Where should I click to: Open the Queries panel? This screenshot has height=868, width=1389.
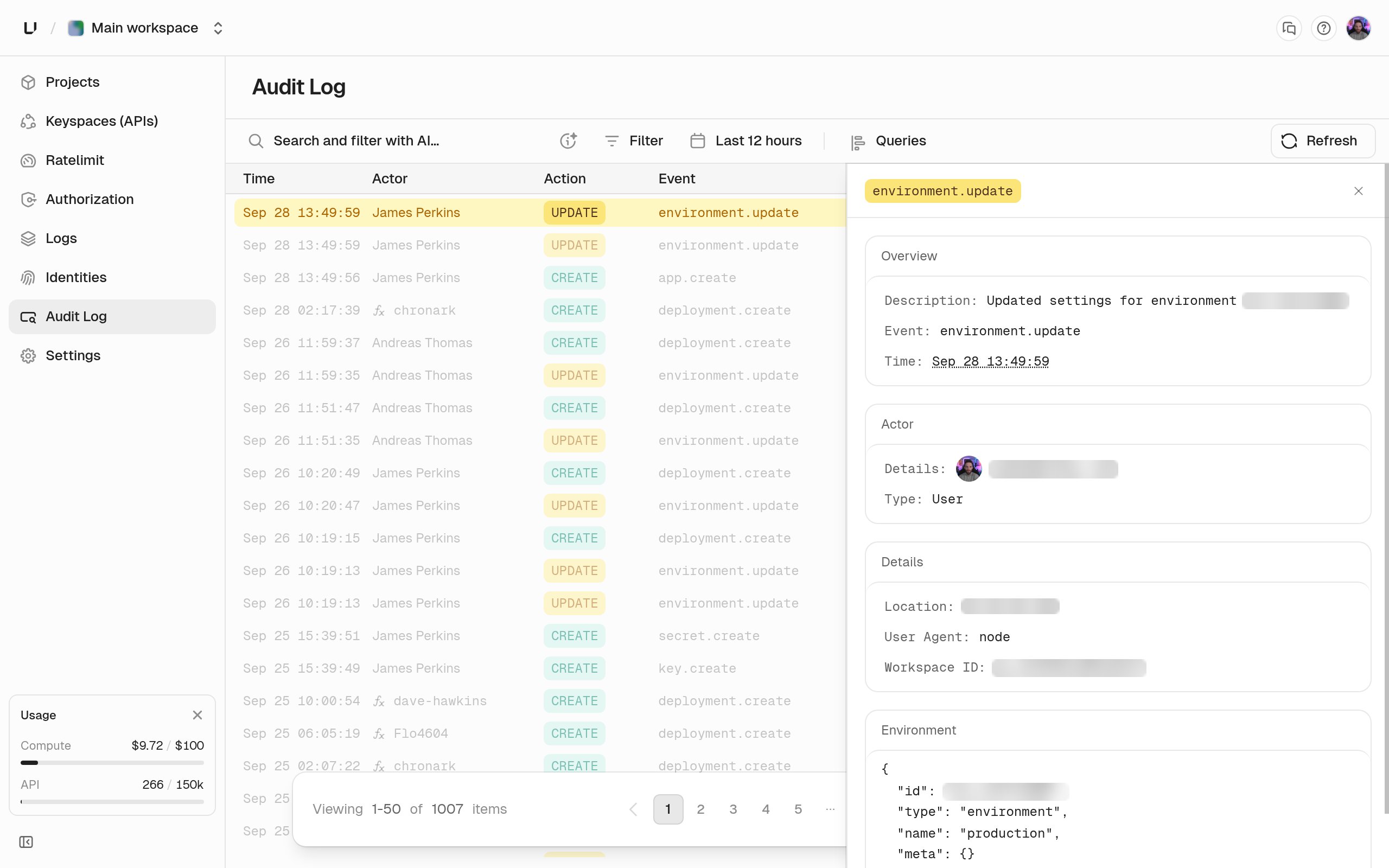(x=888, y=141)
